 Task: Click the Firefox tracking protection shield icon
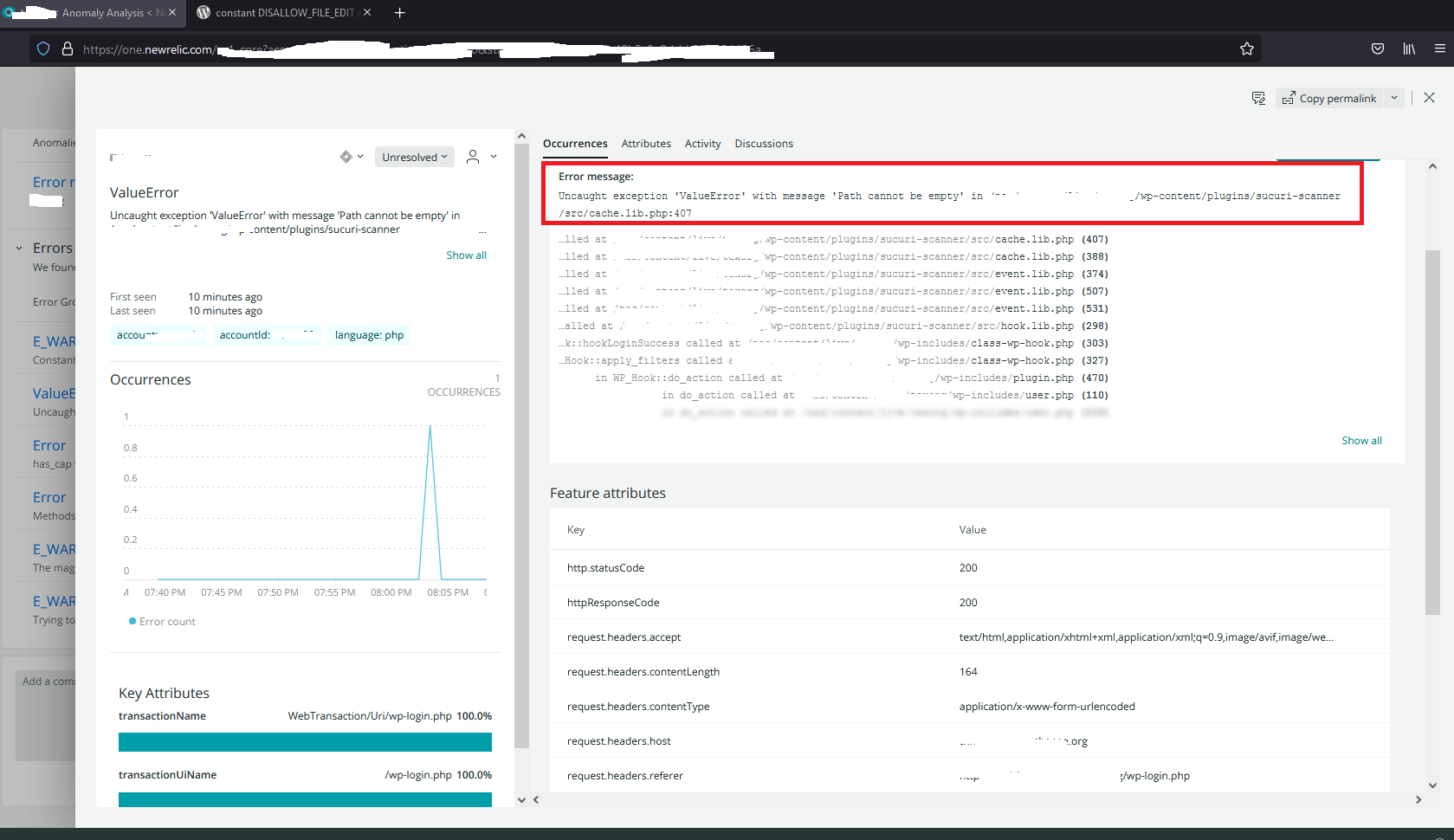point(43,48)
